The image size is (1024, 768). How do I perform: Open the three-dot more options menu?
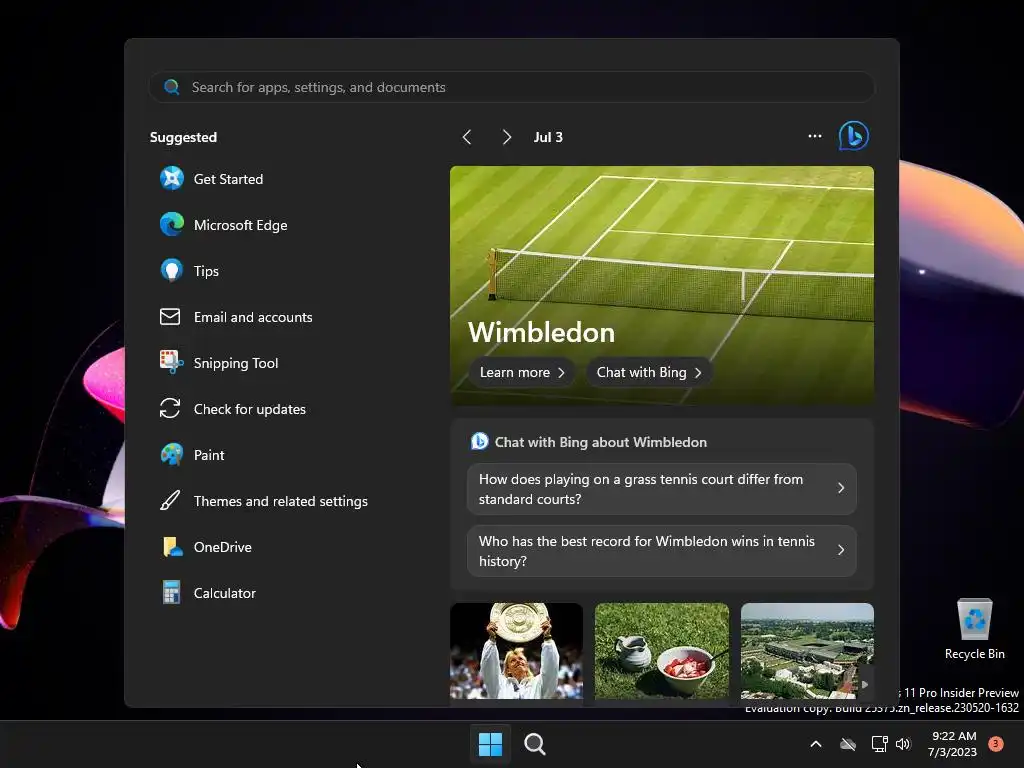815,136
